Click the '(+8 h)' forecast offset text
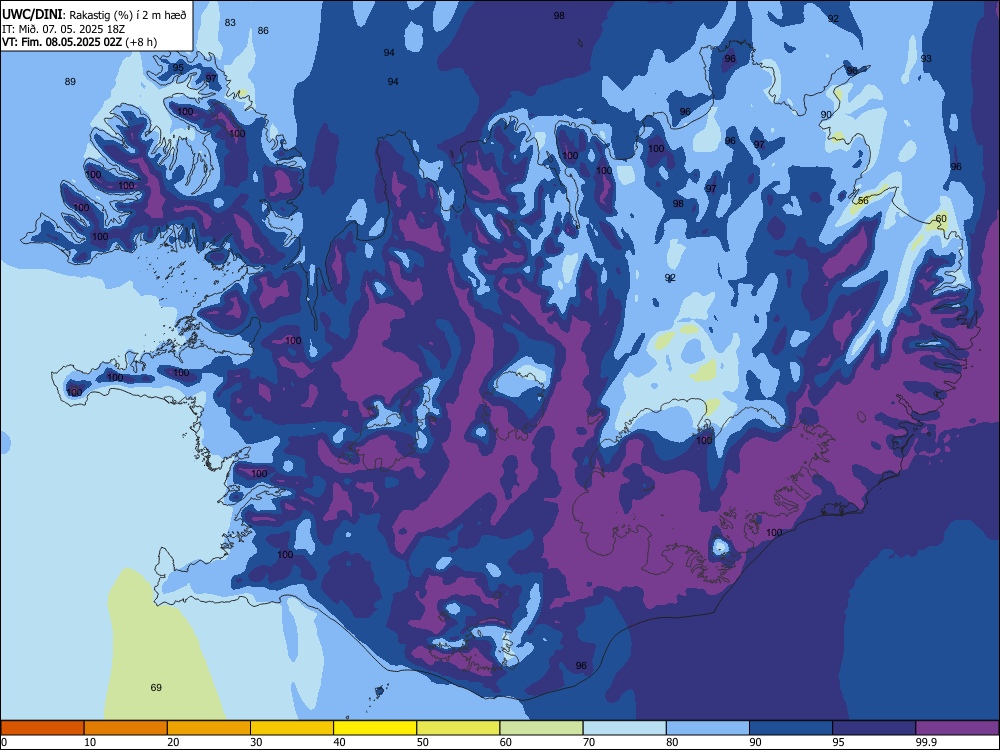Image resolution: width=1000 pixels, height=750 pixels. click(x=141, y=42)
